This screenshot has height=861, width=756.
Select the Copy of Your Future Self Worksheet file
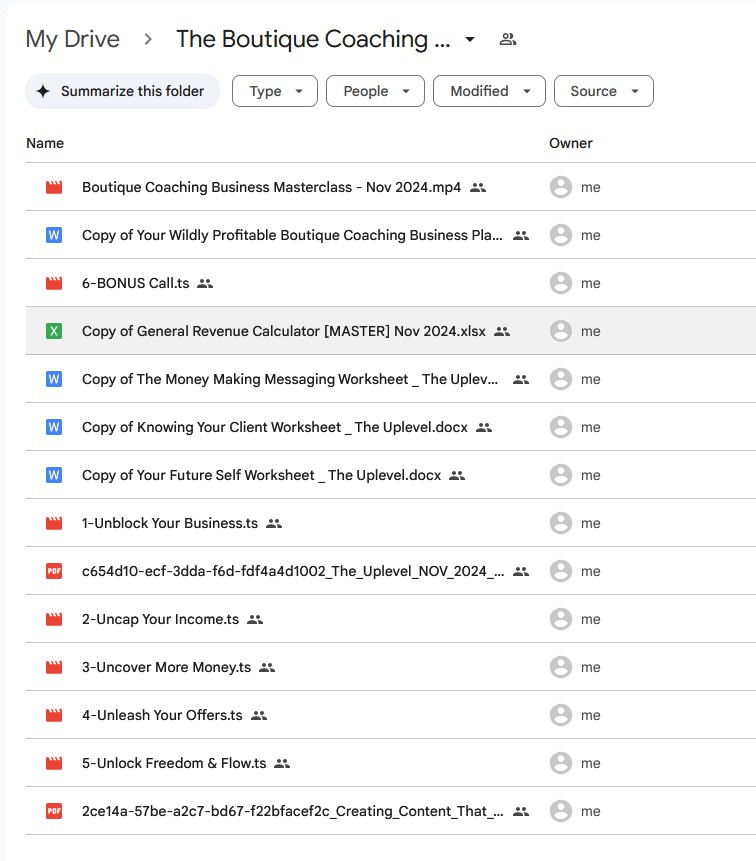tap(261, 475)
